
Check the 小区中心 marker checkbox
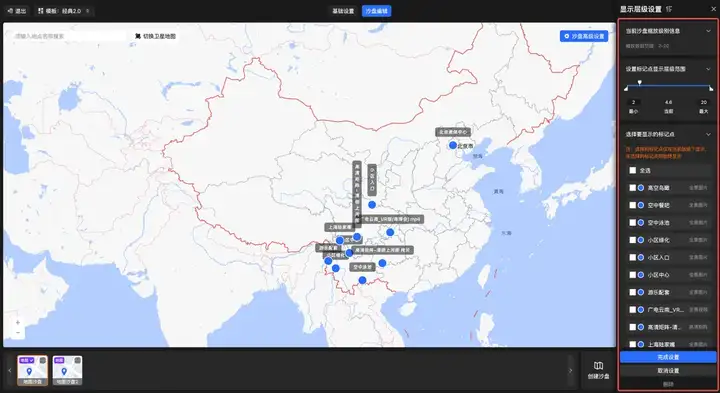(633, 275)
